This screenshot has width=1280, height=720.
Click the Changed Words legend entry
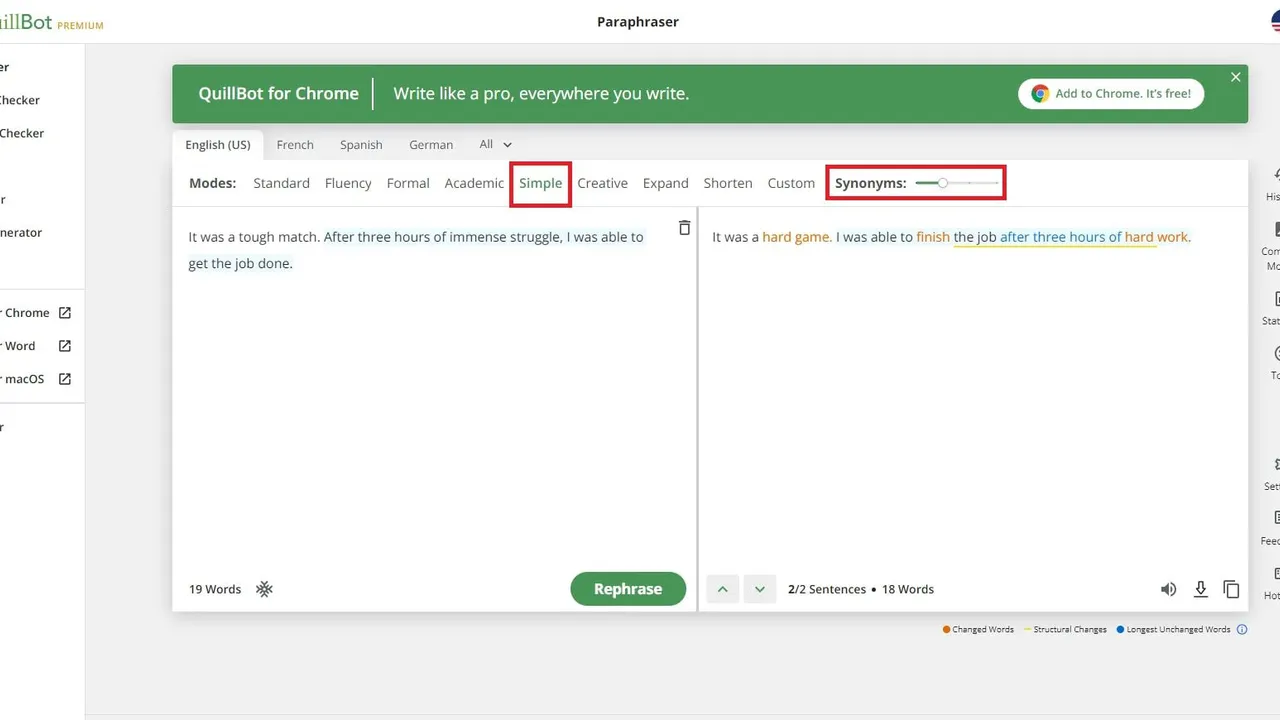coord(978,630)
